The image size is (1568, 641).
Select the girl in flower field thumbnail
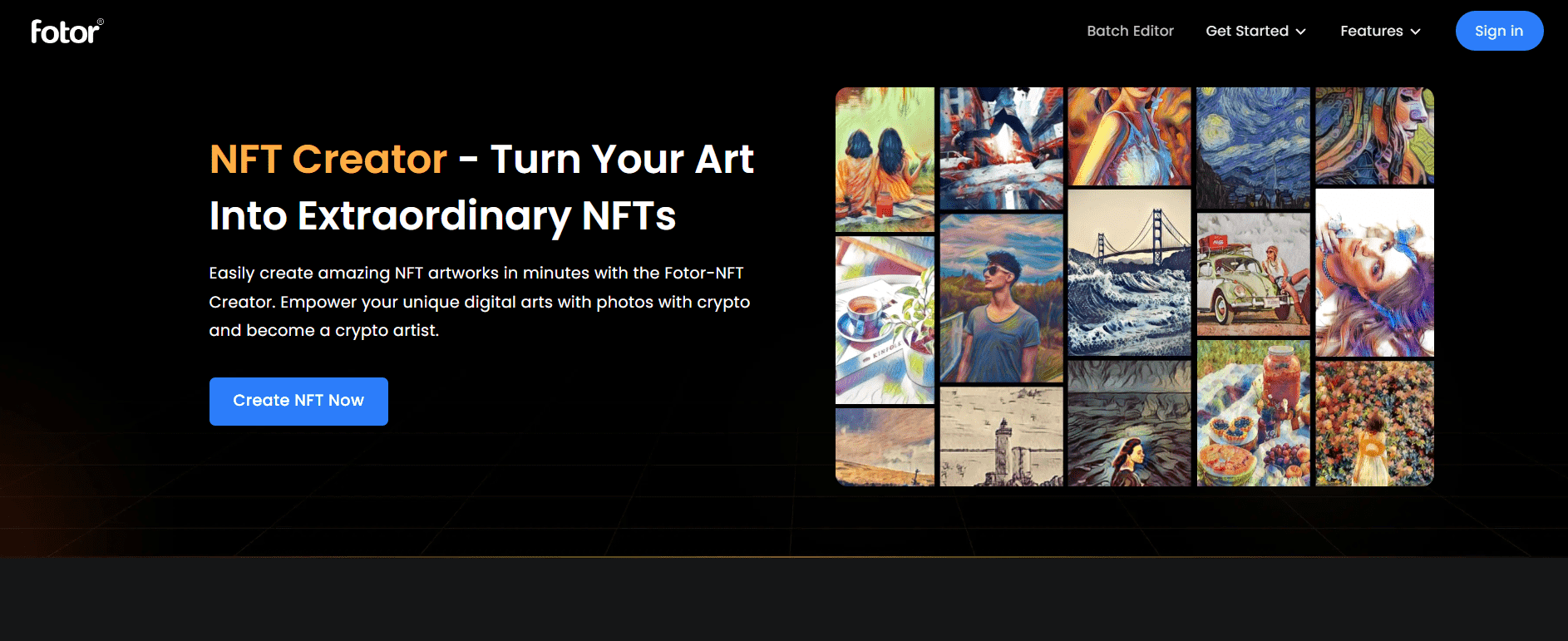1374,424
